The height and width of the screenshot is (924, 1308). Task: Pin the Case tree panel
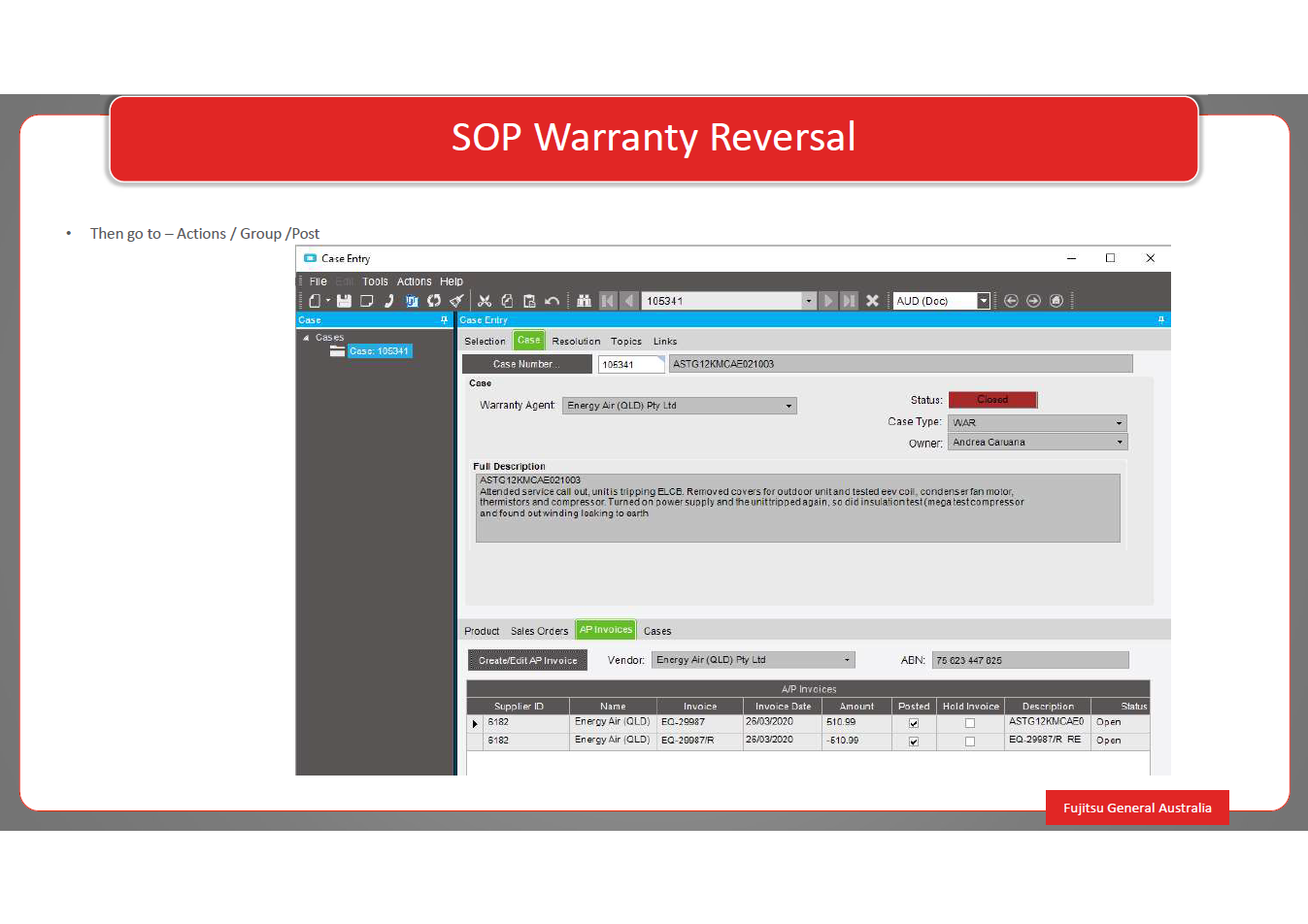click(x=445, y=319)
